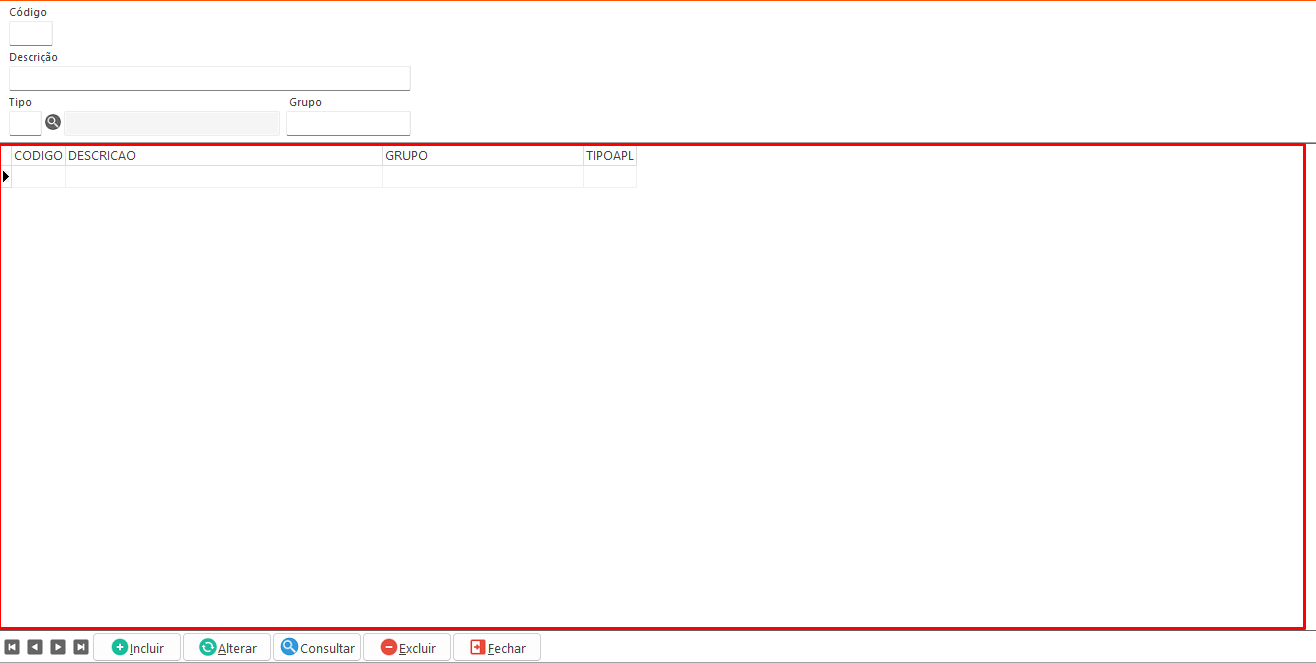Jump to the last record
Viewport: 1316px width, 663px height.
(81, 647)
